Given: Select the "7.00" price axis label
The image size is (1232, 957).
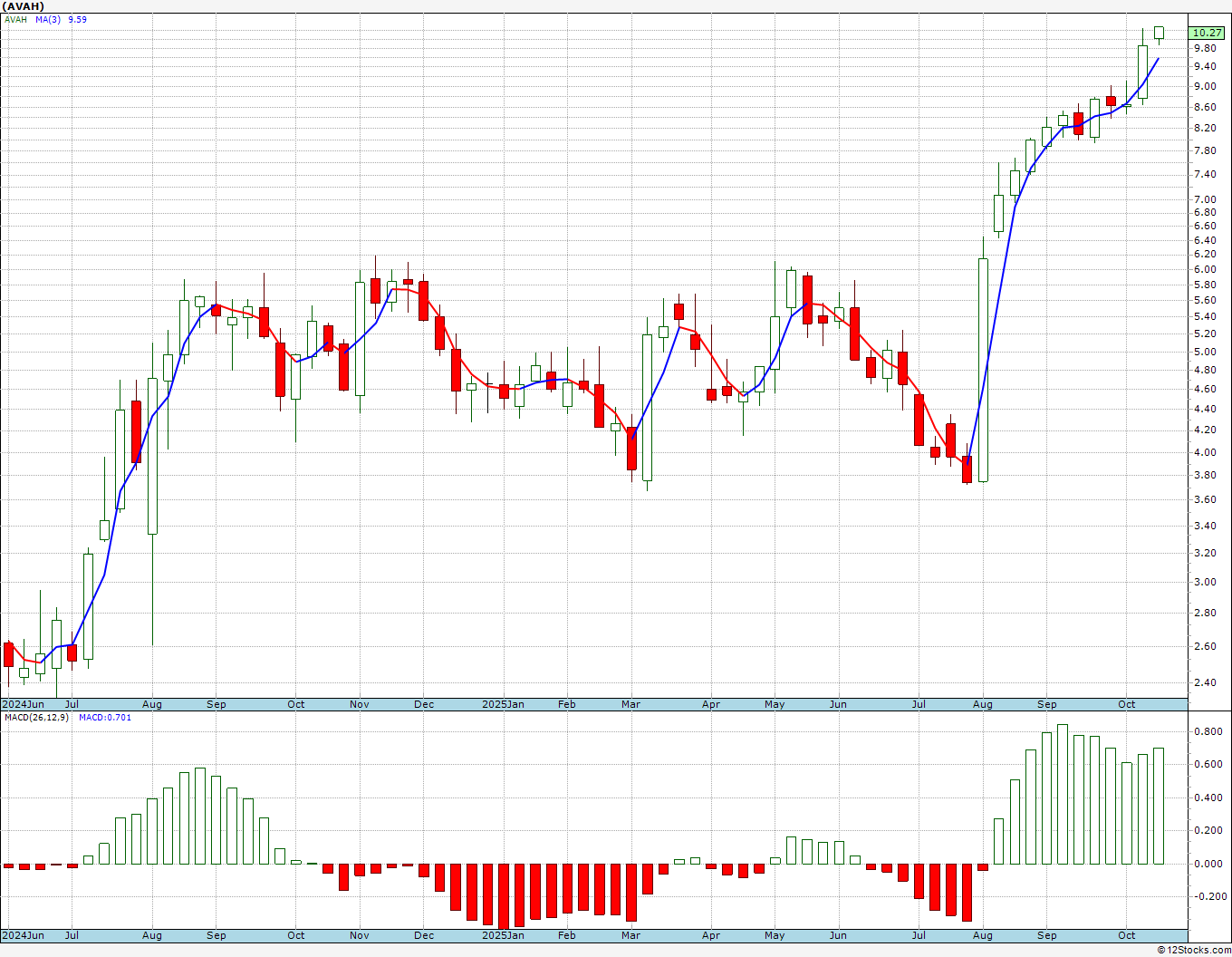Looking at the screenshot, I should pos(1205,199).
